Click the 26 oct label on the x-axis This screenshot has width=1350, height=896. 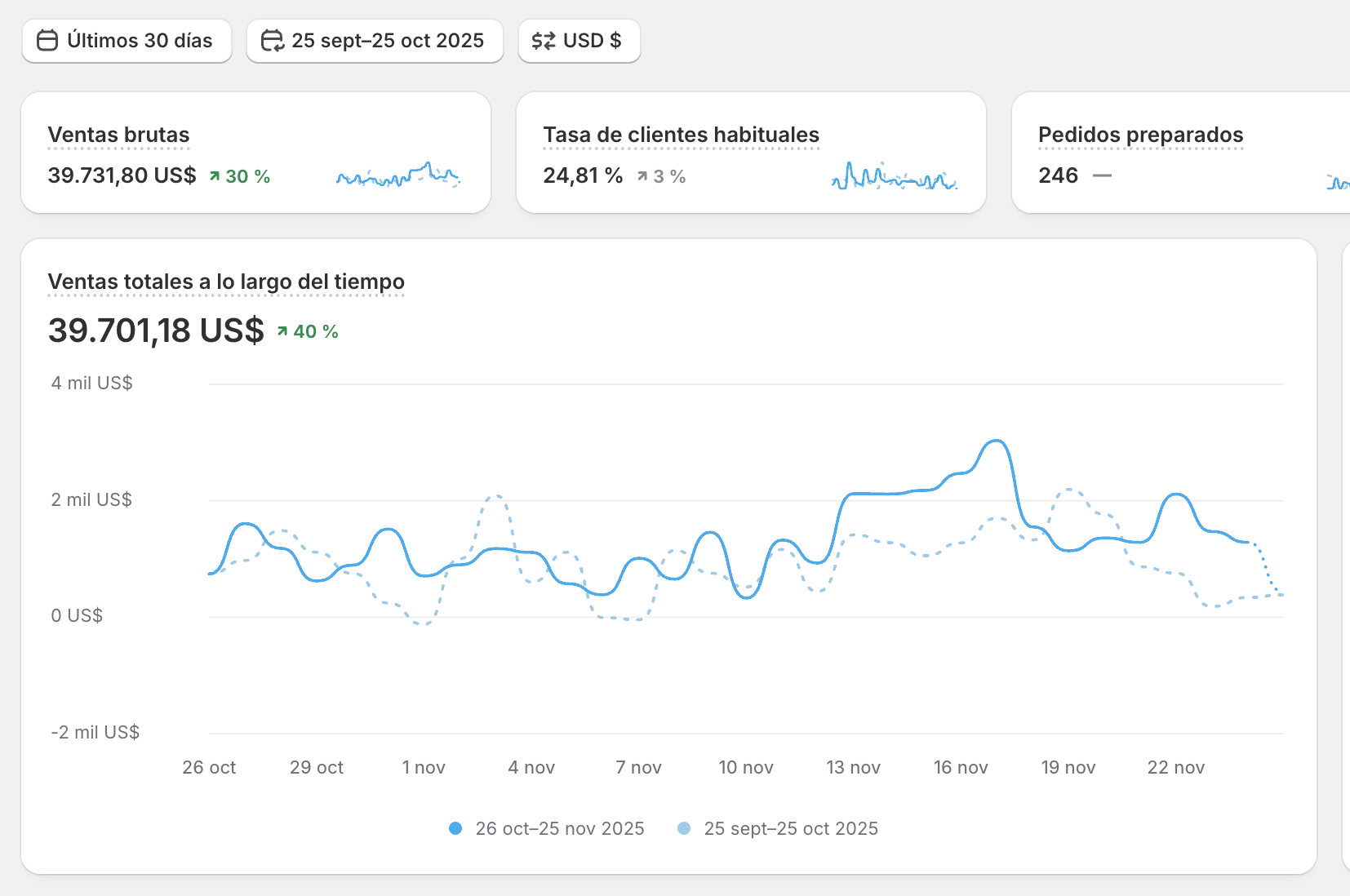[x=209, y=767]
